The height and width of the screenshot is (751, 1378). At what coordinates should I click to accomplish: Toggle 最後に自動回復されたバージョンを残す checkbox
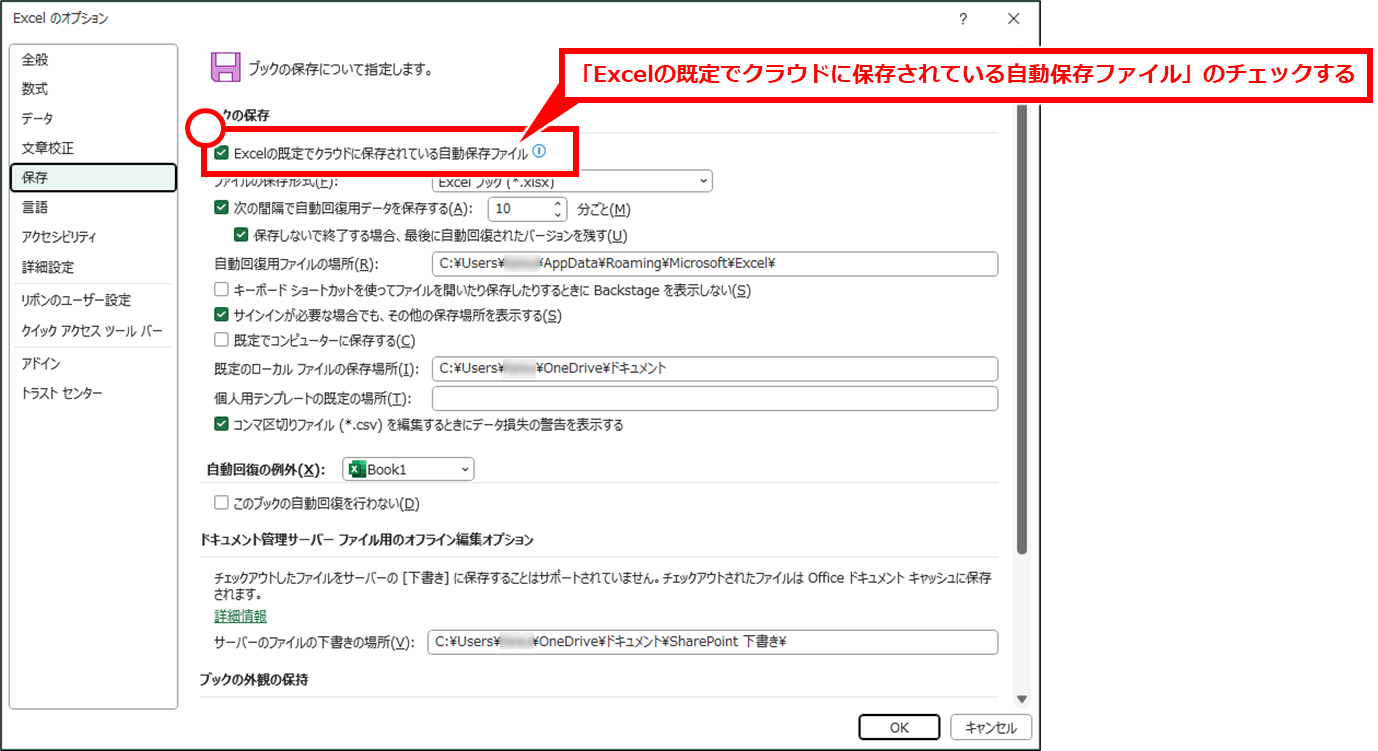pos(241,236)
